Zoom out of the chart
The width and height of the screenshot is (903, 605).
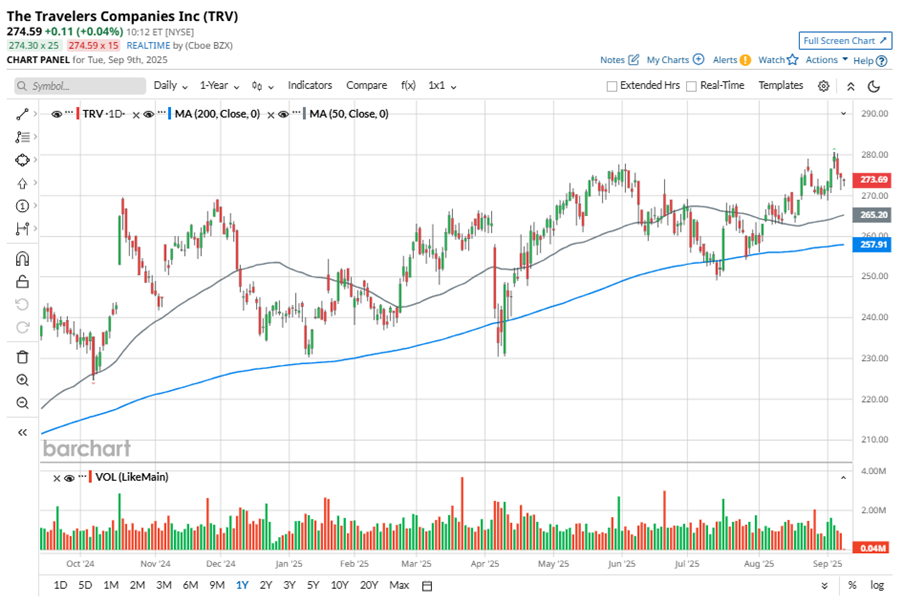pos(22,403)
